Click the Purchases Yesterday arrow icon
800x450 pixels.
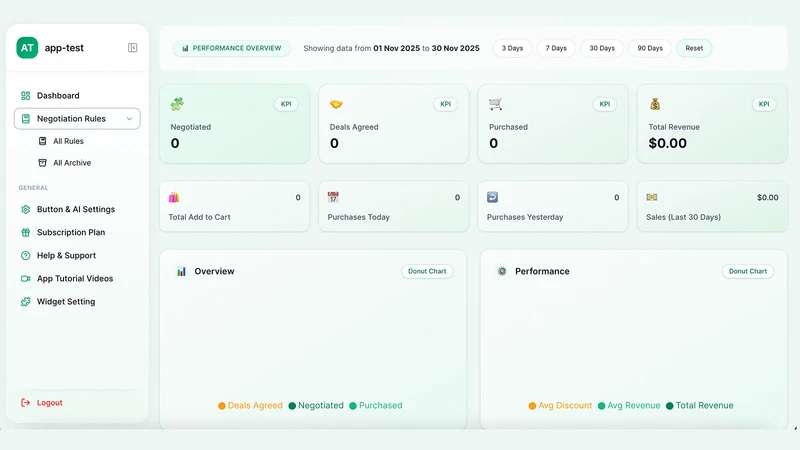tap(492, 197)
